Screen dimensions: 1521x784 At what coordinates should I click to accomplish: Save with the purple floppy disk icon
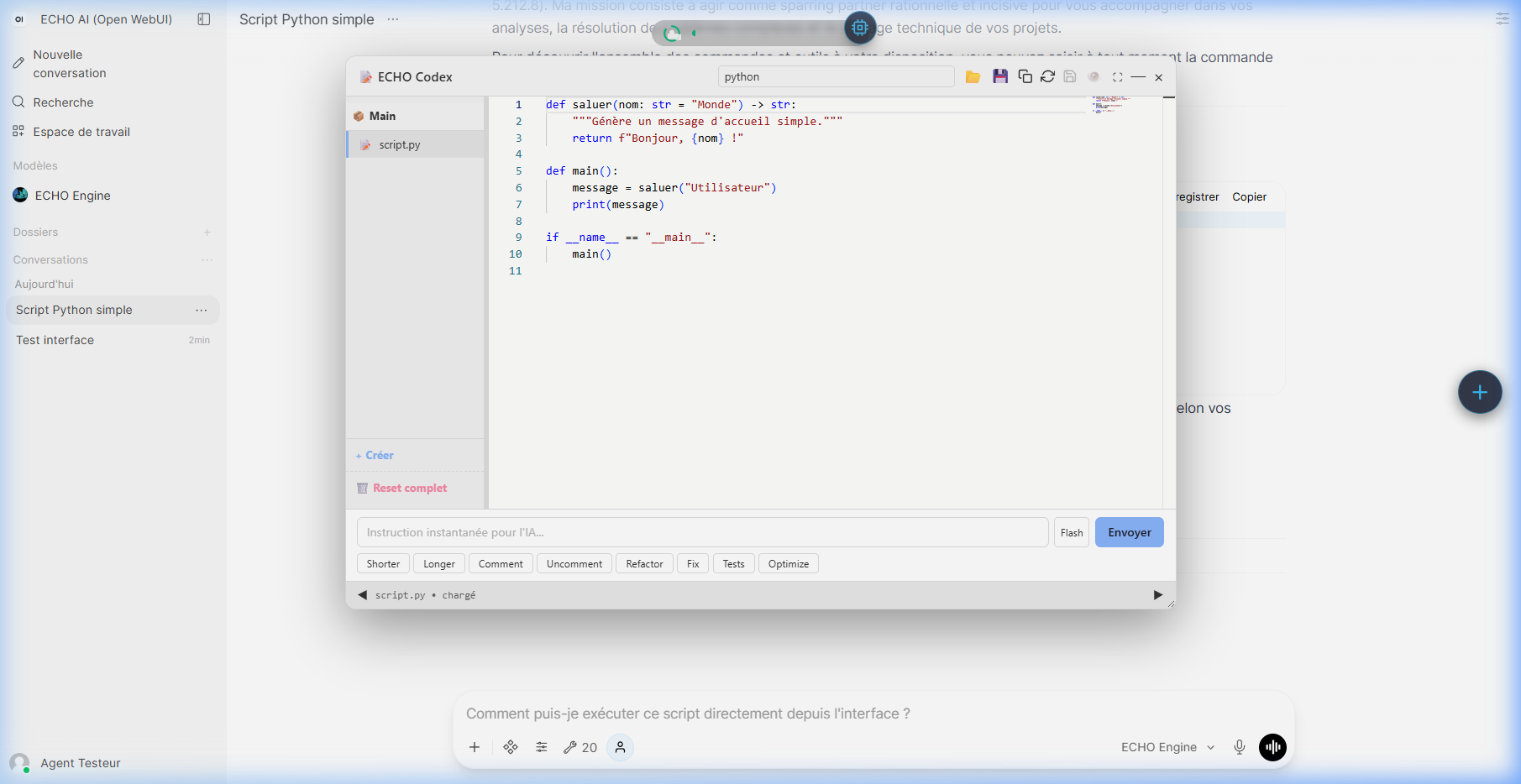click(x=999, y=76)
